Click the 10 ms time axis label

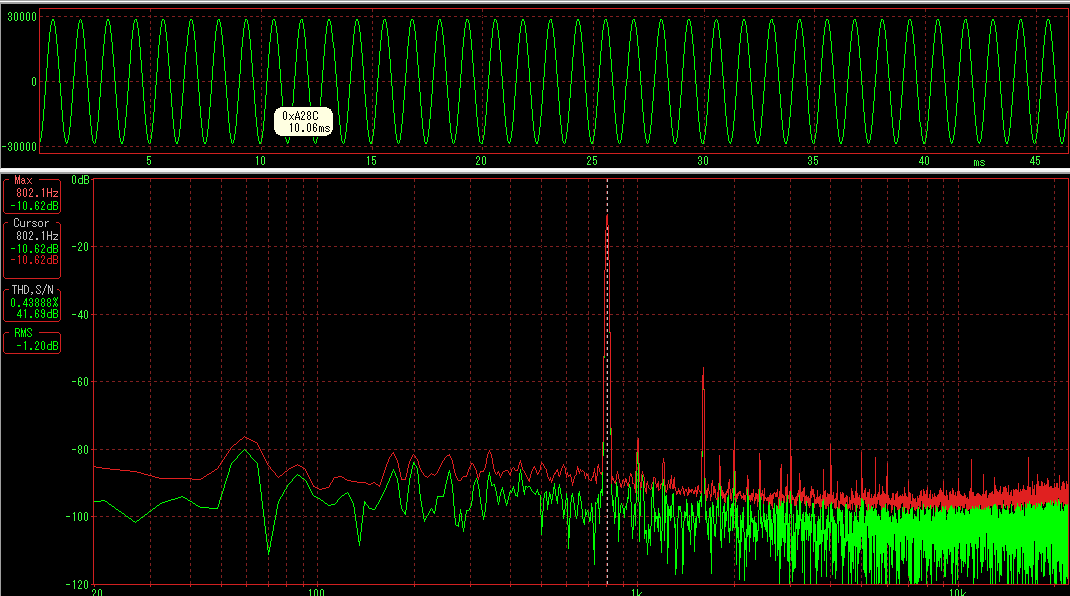point(260,161)
